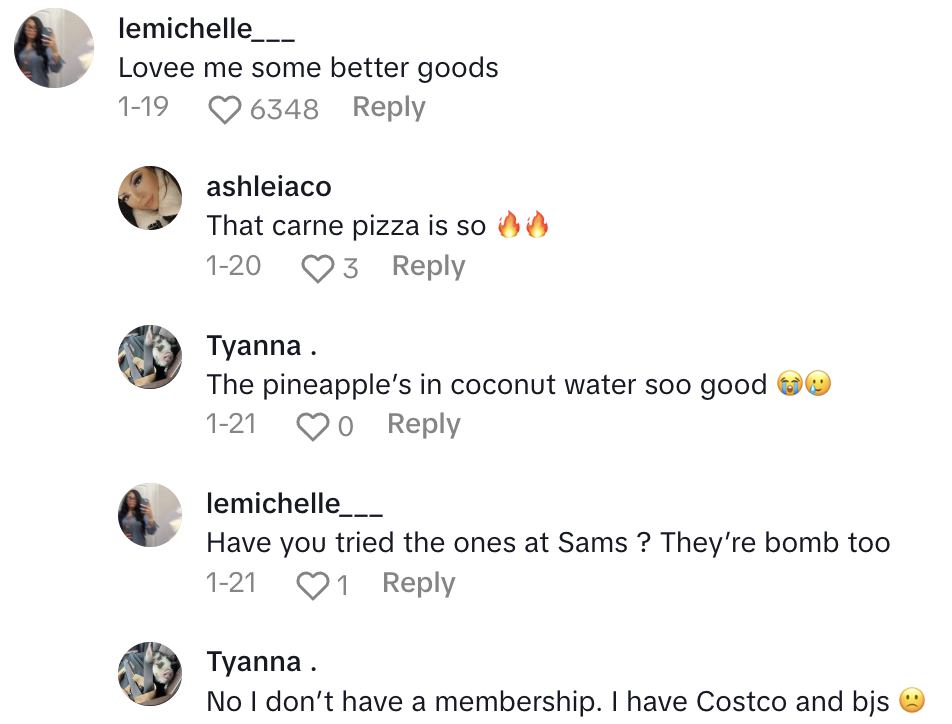Open lemichelle___ username on the Sams reply

click(x=294, y=504)
